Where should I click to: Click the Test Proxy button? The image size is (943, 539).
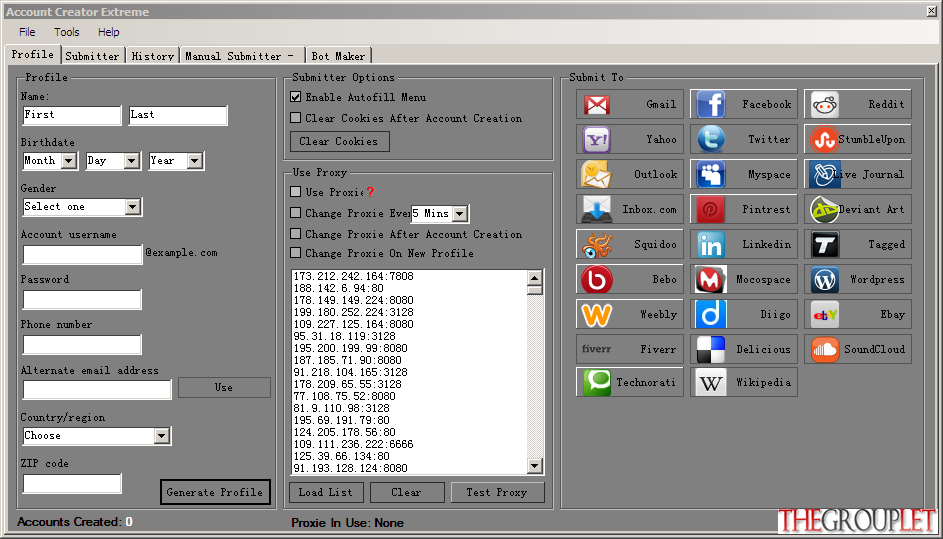(497, 492)
